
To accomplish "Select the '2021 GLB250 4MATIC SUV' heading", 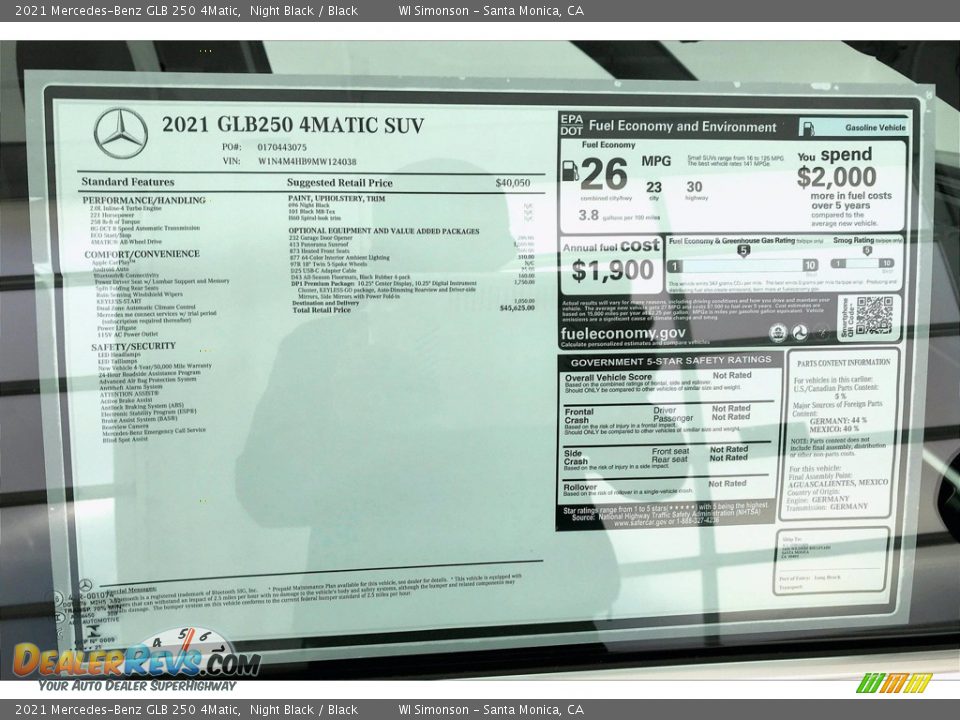I will (x=293, y=125).
